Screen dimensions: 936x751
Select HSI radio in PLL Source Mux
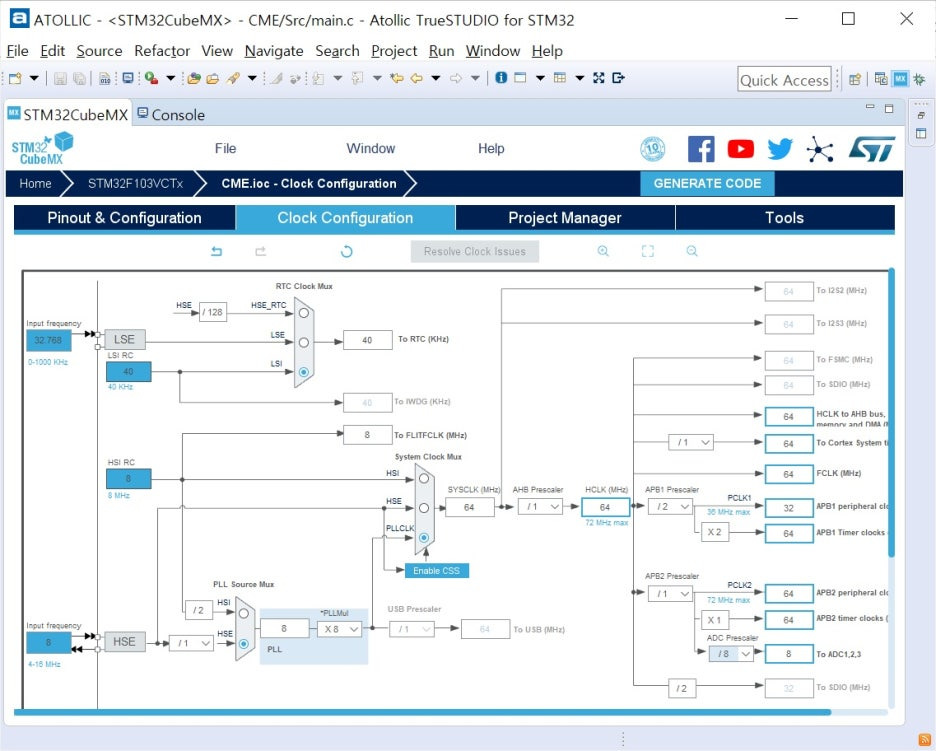(x=244, y=613)
